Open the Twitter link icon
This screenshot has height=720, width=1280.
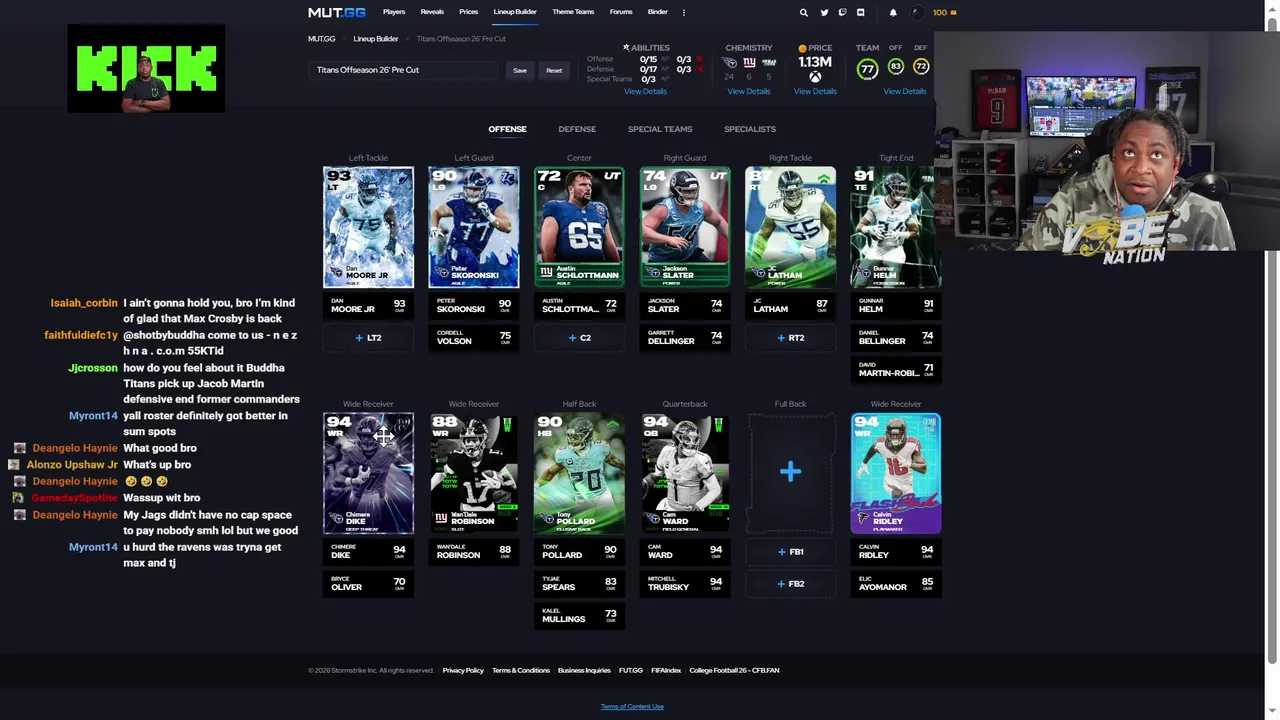[824, 12]
